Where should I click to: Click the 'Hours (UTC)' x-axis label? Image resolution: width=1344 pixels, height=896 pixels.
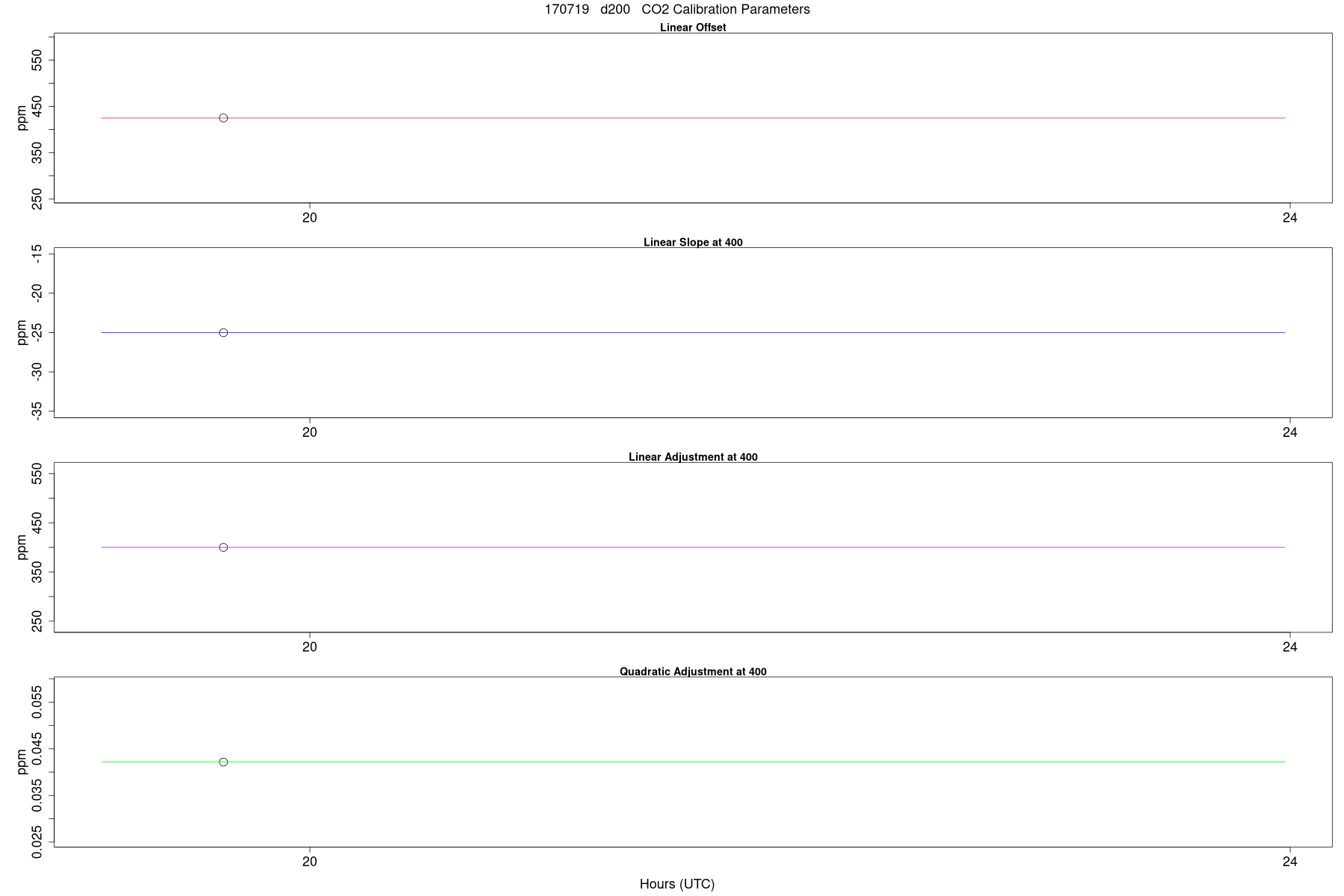[x=677, y=884]
